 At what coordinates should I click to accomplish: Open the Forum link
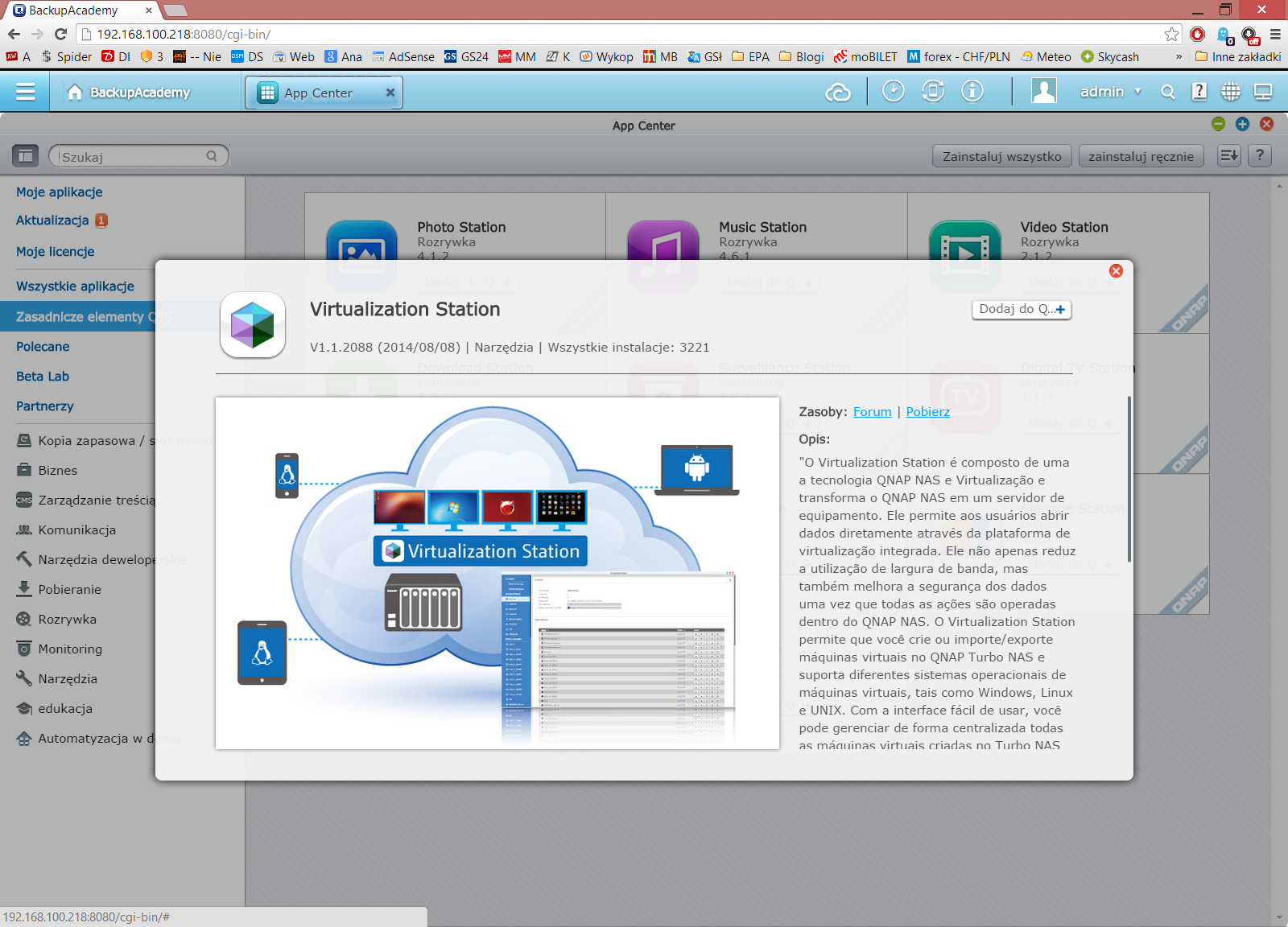873,412
